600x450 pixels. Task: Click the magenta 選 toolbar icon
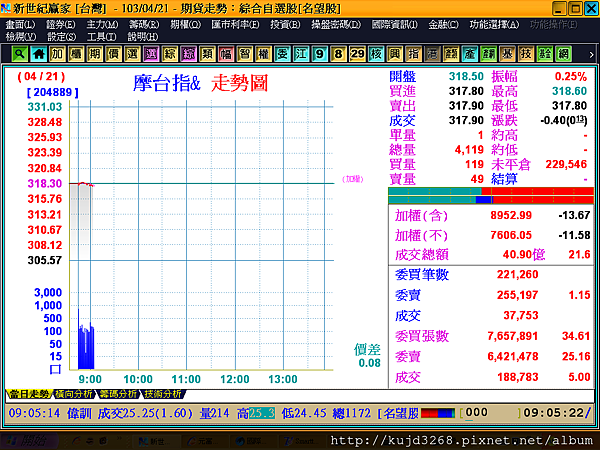point(151,54)
